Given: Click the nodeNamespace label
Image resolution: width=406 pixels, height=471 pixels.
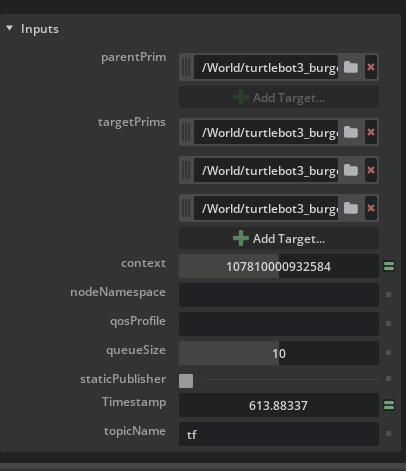Looking at the screenshot, I should pyautogui.click(x=118, y=292).
